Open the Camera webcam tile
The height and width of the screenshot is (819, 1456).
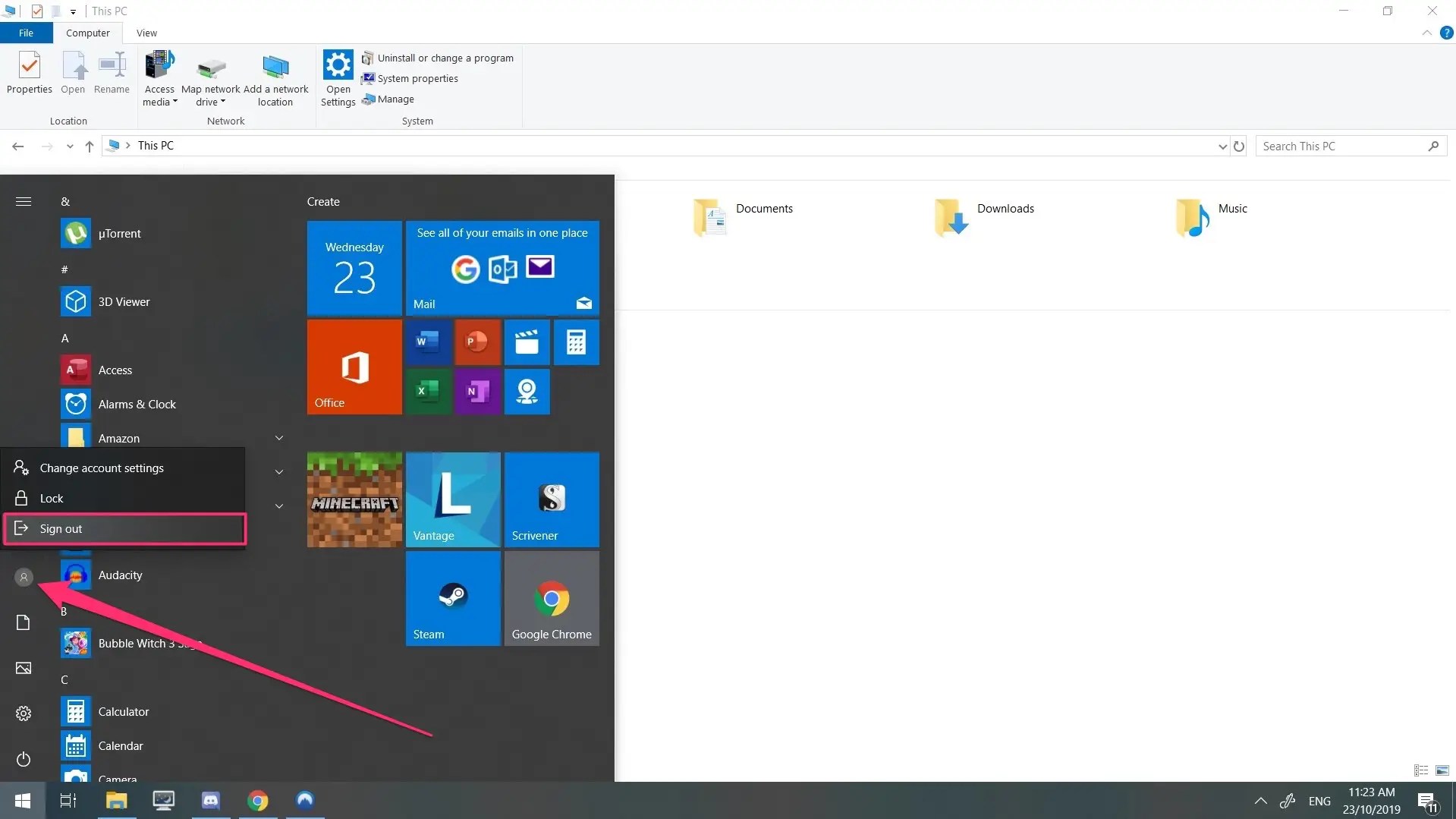point(527,392)
